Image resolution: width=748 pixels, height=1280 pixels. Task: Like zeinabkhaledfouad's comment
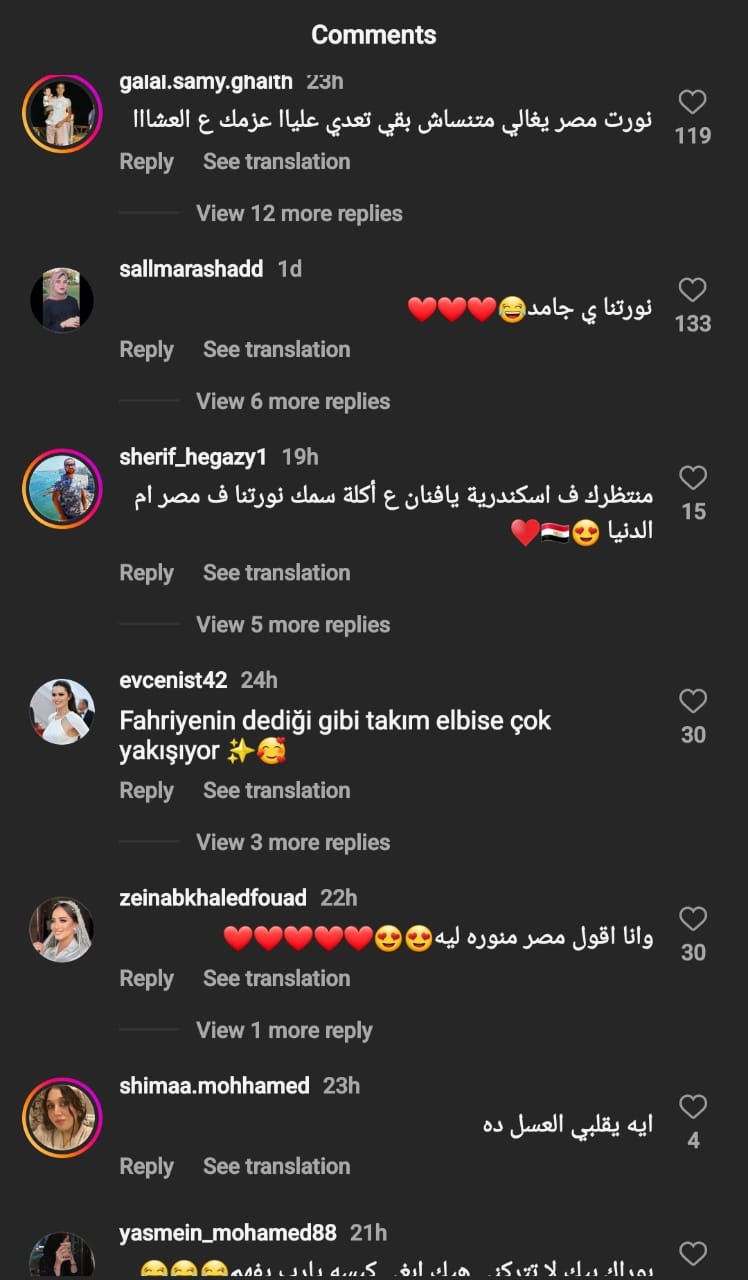pos(693,919)
